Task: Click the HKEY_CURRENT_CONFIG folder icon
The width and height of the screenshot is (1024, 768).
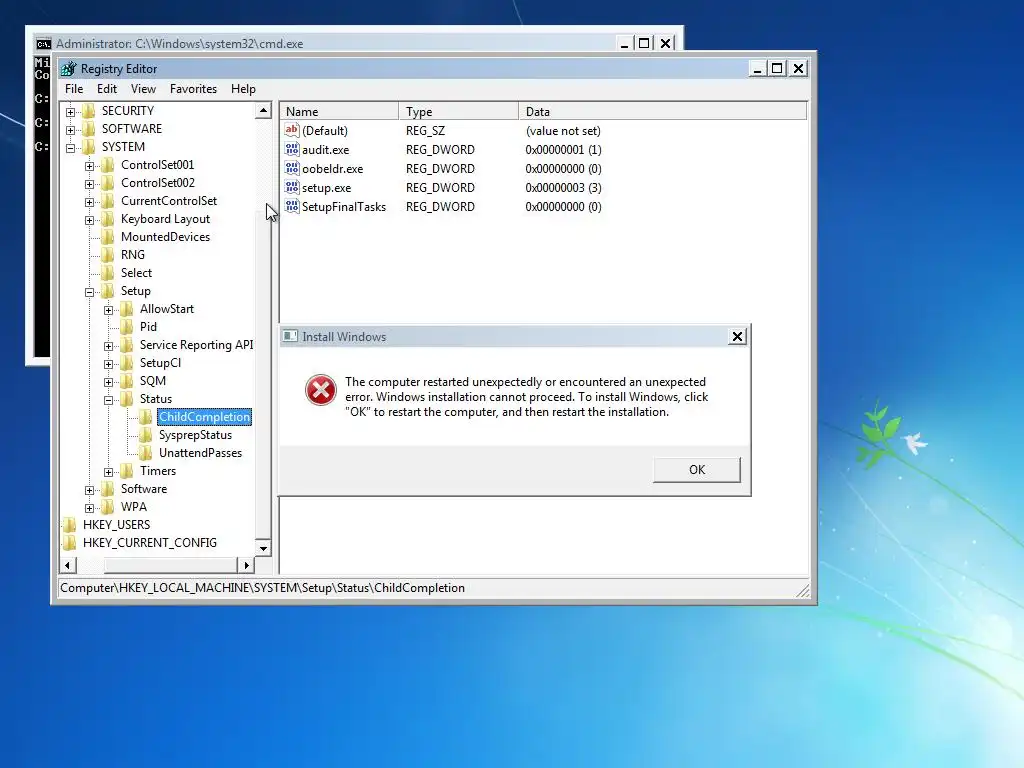Action: pyautogui.click(x=70, y=543)
